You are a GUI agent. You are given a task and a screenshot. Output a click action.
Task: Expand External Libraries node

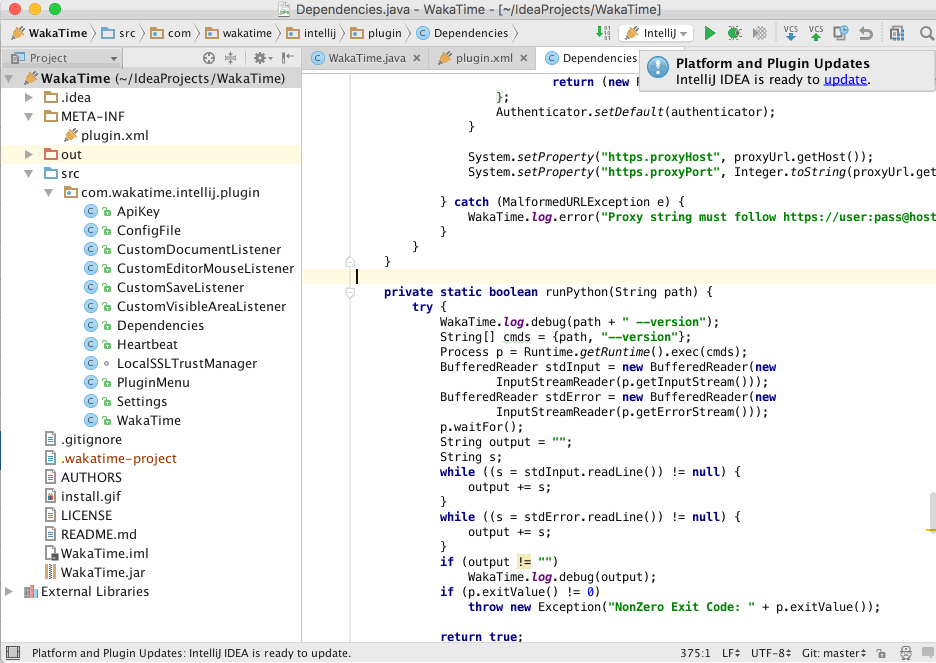click(x=9, y=591)
